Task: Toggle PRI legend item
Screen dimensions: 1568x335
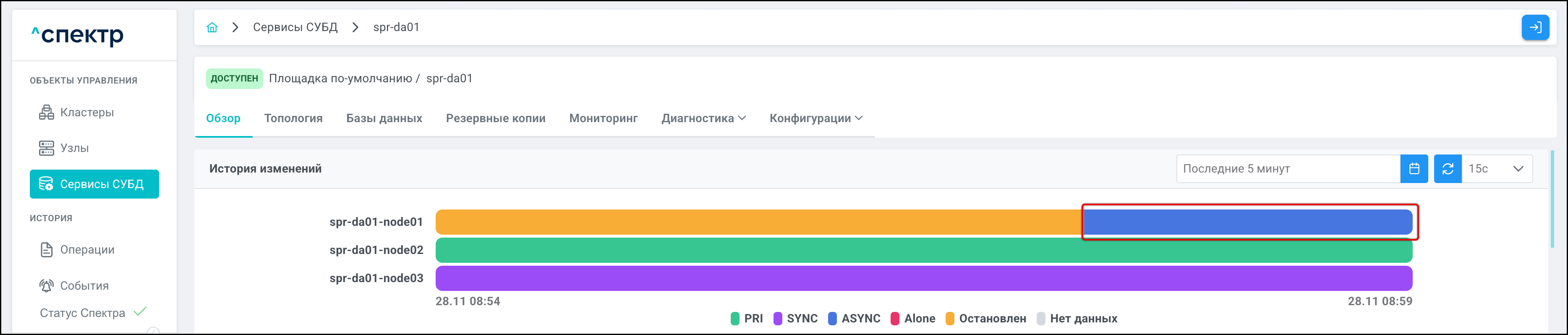Action: (x=747, y=319)
